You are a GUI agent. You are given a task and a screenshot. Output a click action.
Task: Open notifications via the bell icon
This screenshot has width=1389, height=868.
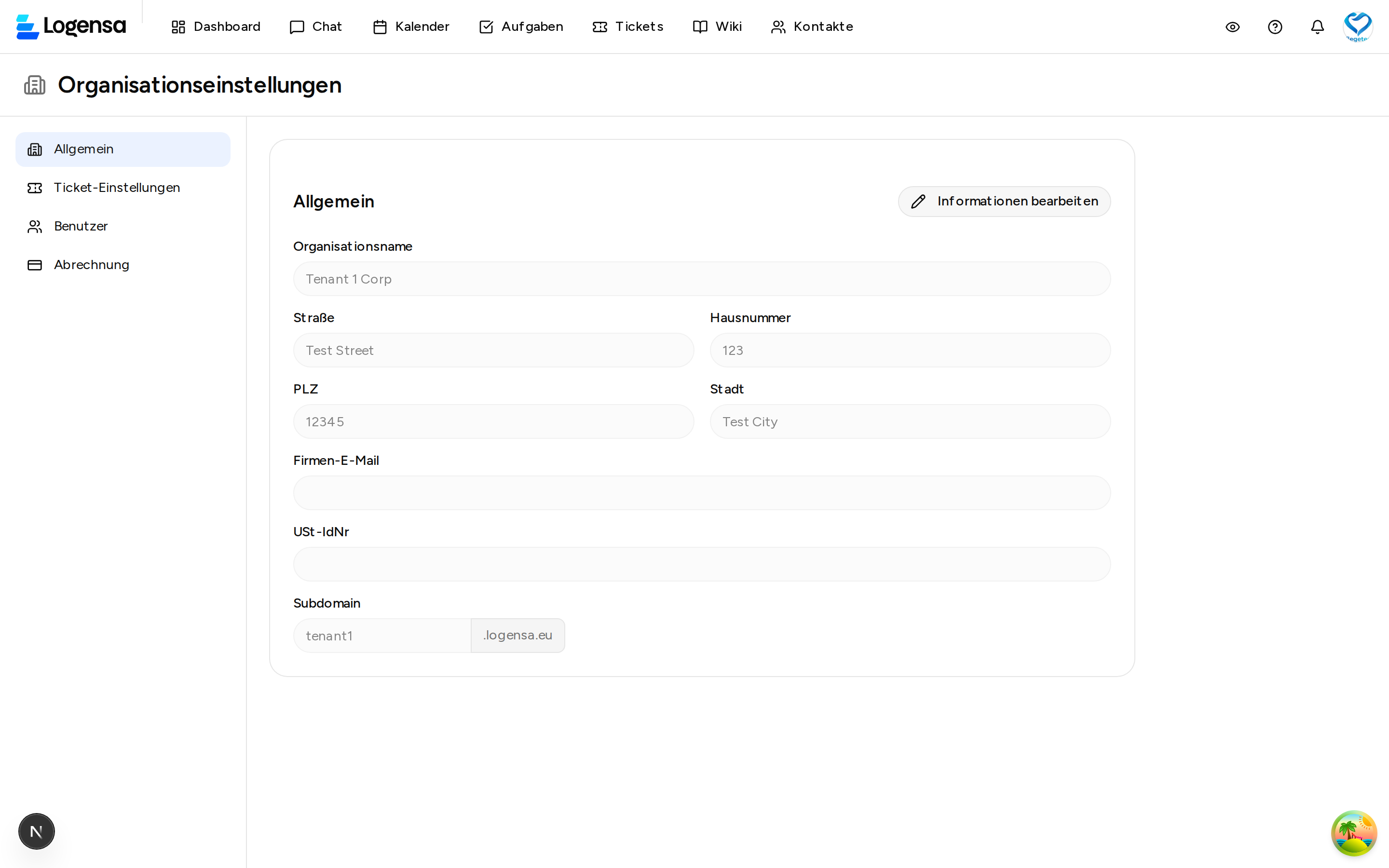(1317, 27)
